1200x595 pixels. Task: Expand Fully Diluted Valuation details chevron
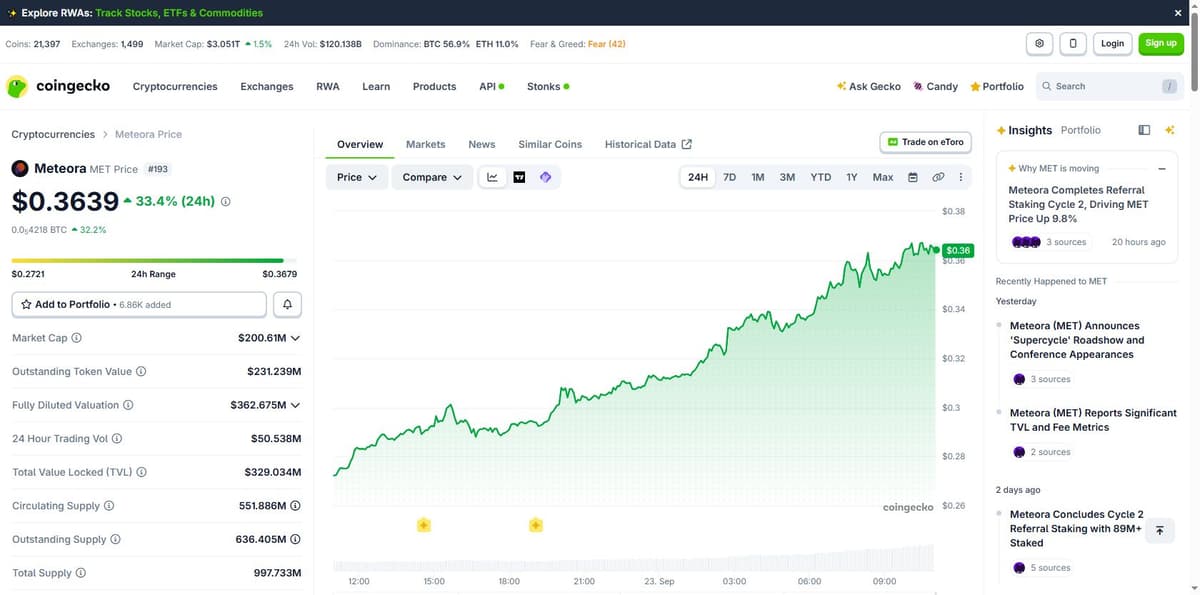pos(295,405)
